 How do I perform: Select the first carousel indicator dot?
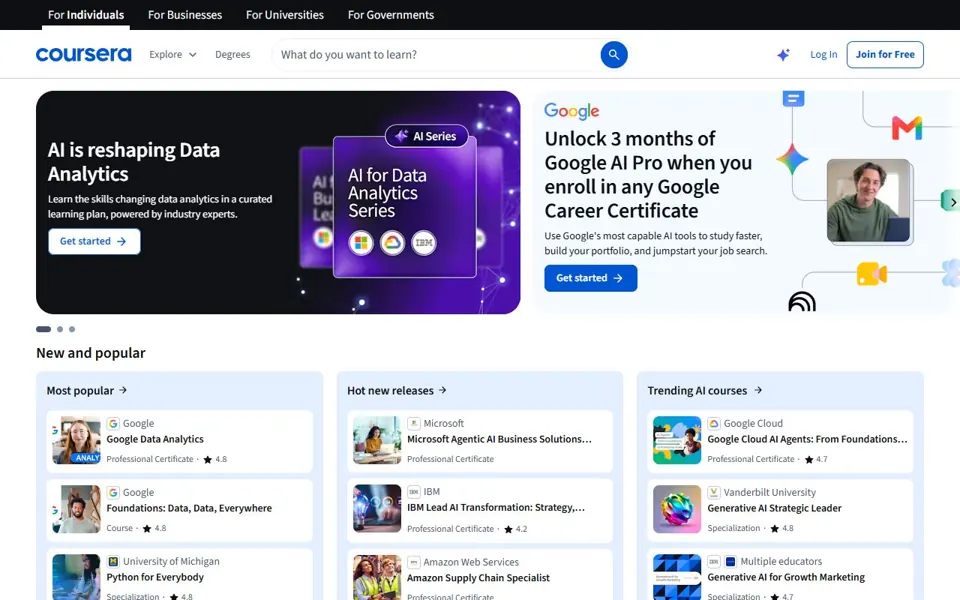click(x=43, y=329)
